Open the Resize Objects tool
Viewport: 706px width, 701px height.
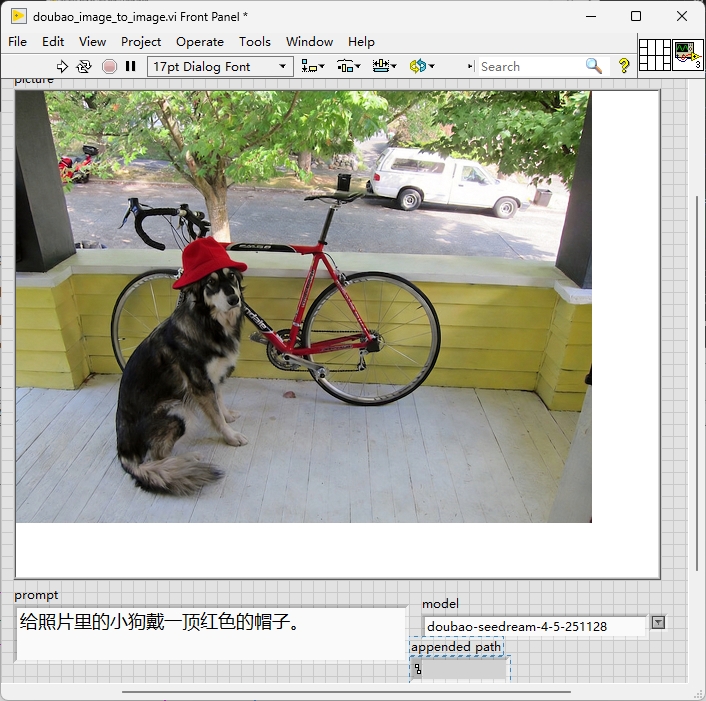click(384, 66)
